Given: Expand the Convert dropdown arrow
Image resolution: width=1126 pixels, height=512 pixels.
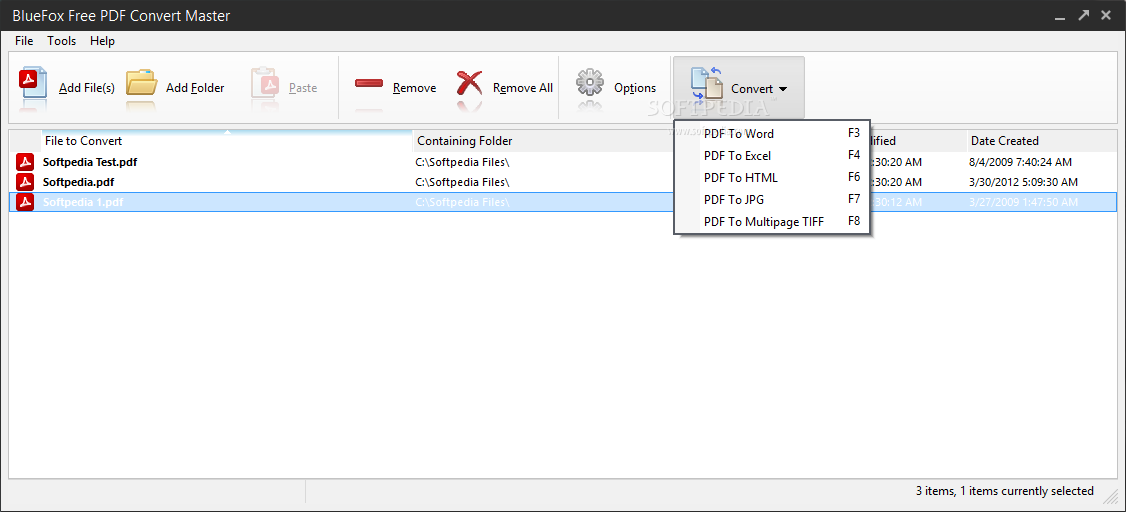Looking at the screenshot, I should coord(783,89).
